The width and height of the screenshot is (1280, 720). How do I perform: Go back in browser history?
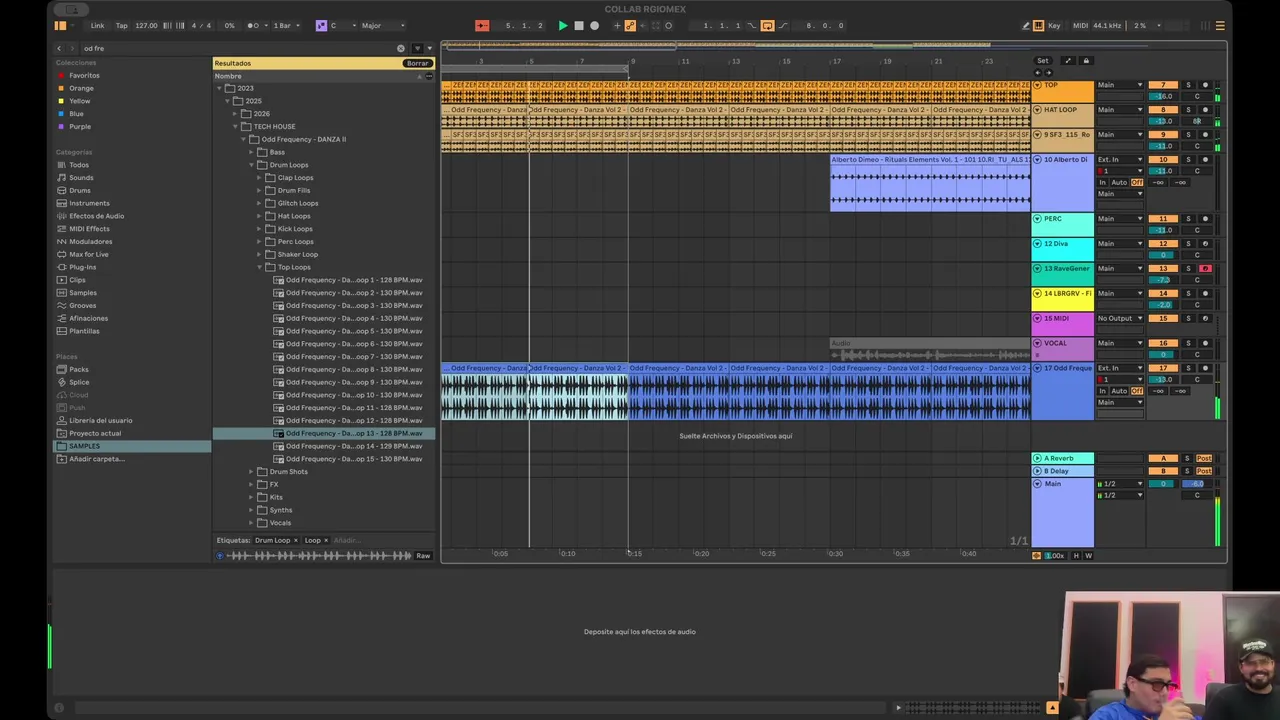coord(59,48)
